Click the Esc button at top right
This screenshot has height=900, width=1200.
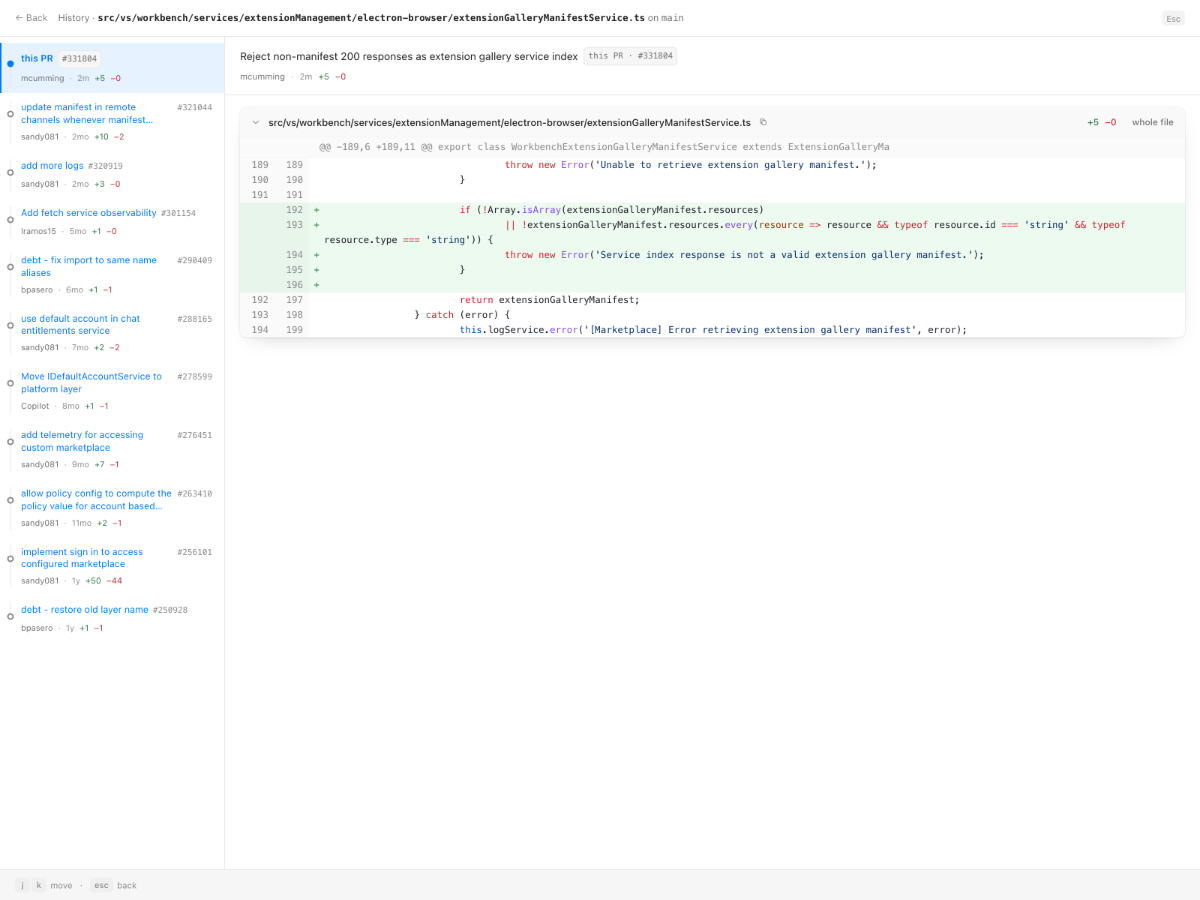[1173, 18]
